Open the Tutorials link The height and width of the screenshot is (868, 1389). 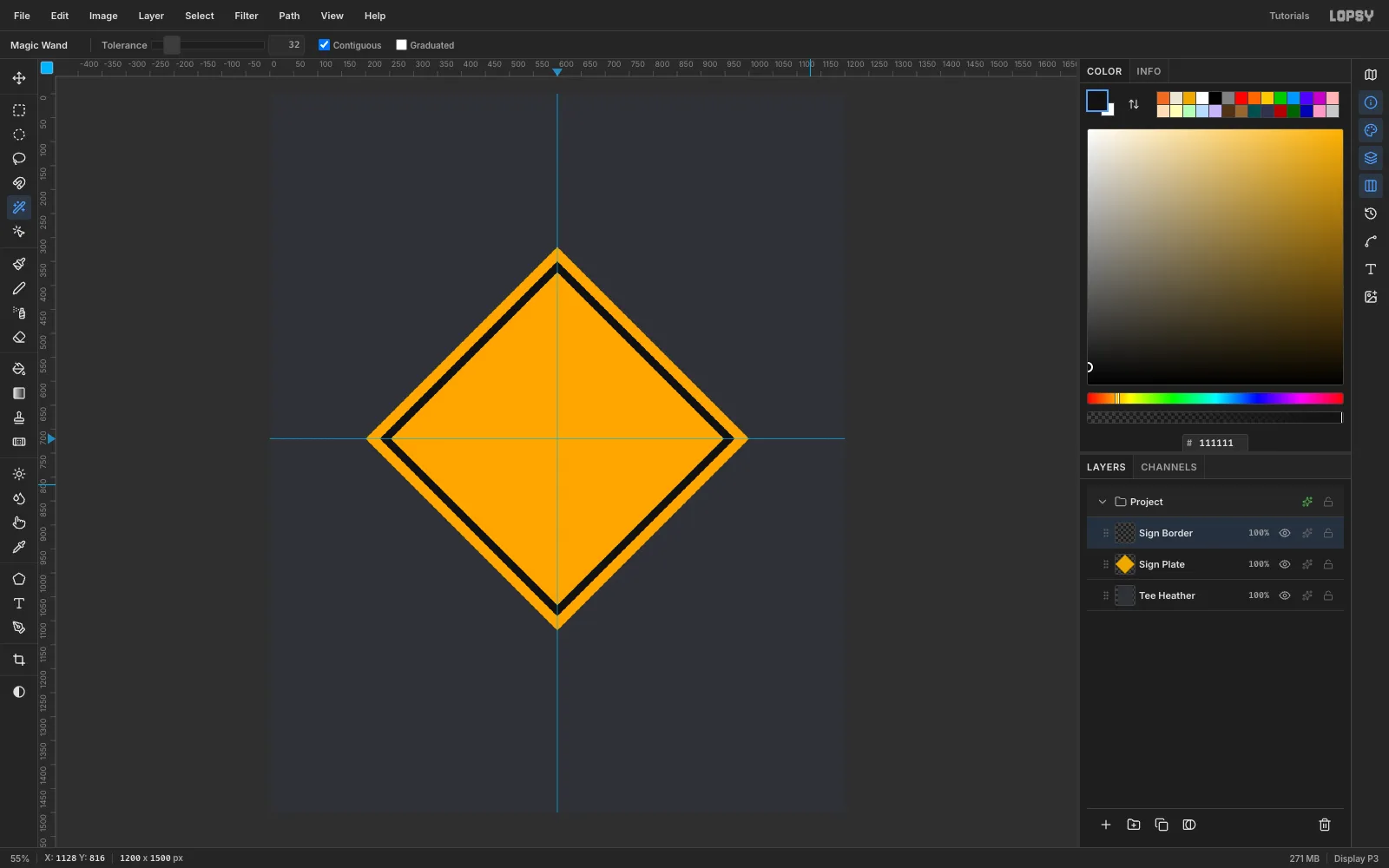point(1289,16)
